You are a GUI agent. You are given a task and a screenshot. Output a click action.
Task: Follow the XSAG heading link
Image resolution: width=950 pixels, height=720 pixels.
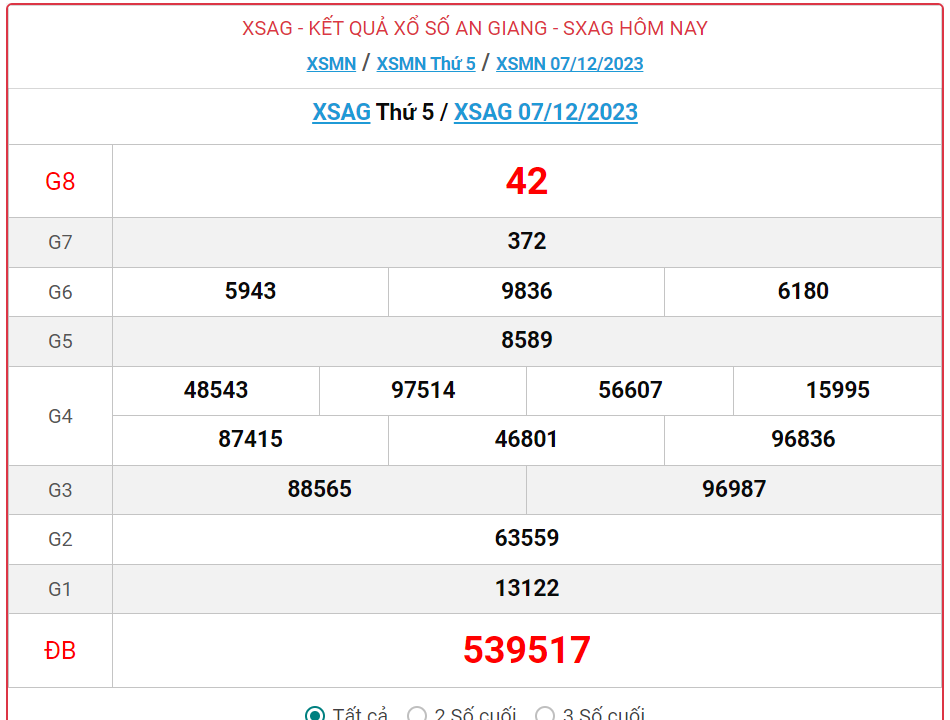click(341, 112)
